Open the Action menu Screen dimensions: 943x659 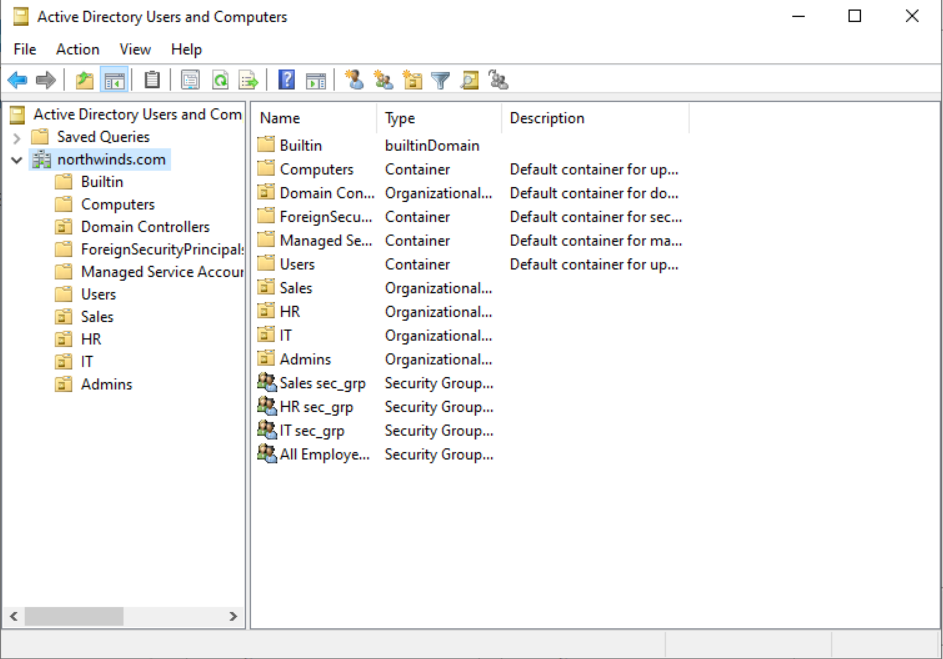click(x=77, y=48)
